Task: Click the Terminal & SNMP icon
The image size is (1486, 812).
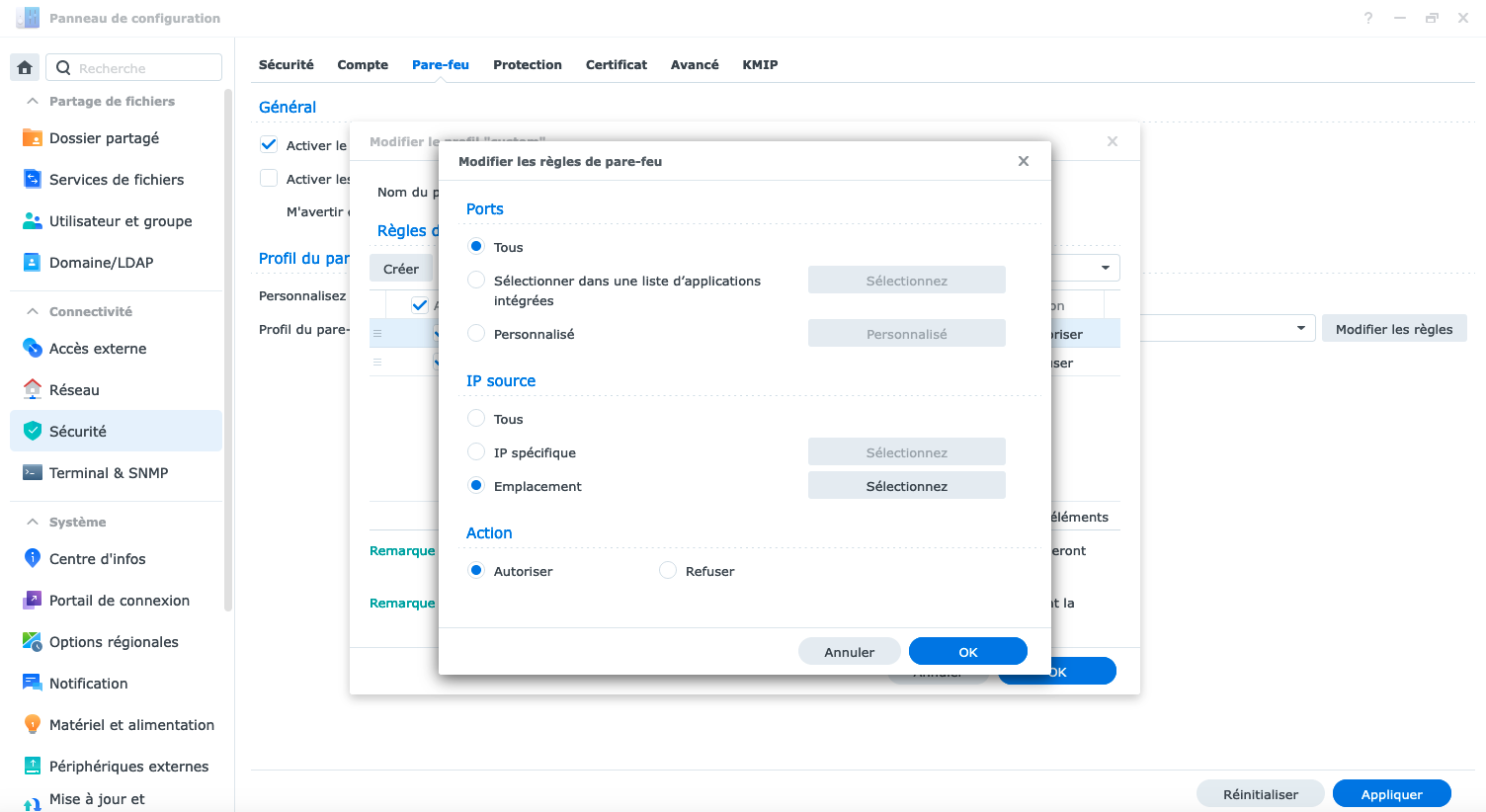Action: click(33, 473)
